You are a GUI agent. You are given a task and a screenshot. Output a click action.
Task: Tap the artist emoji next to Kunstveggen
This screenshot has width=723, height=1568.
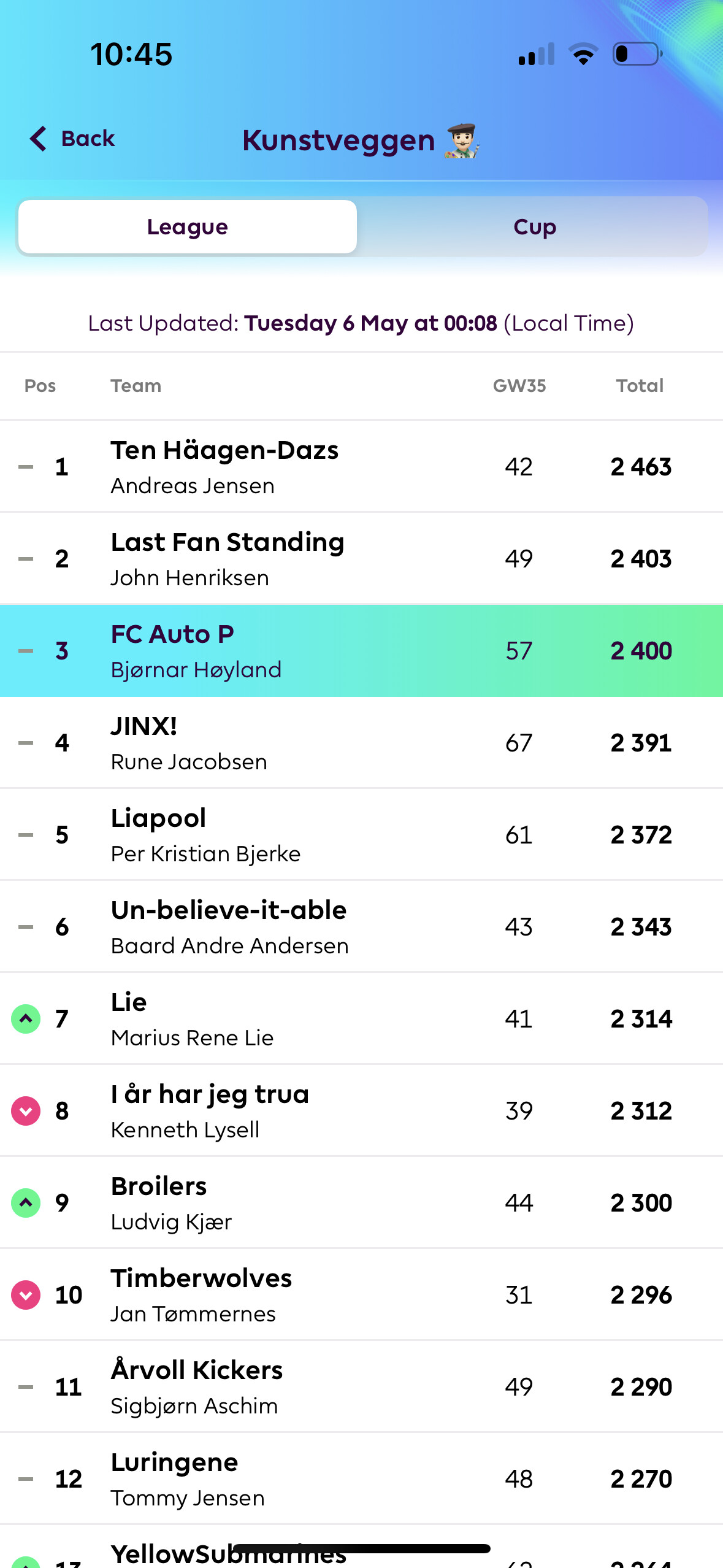(462, 140)
